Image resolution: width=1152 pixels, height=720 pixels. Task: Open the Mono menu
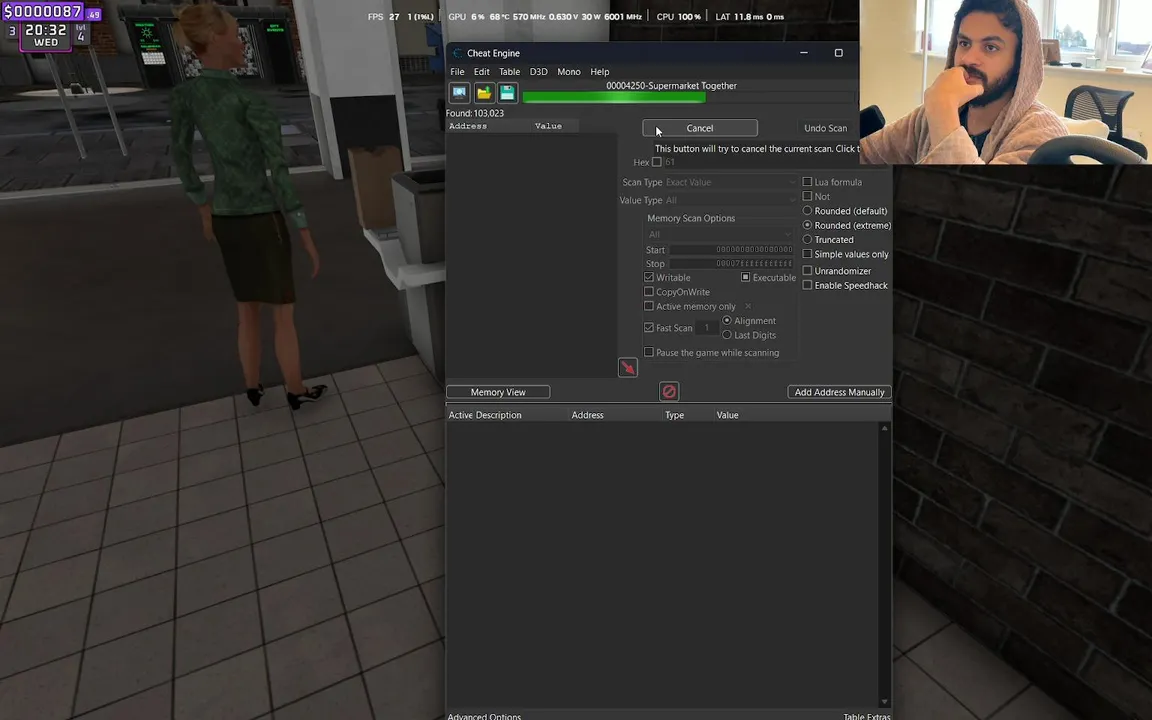coord(569,72)
